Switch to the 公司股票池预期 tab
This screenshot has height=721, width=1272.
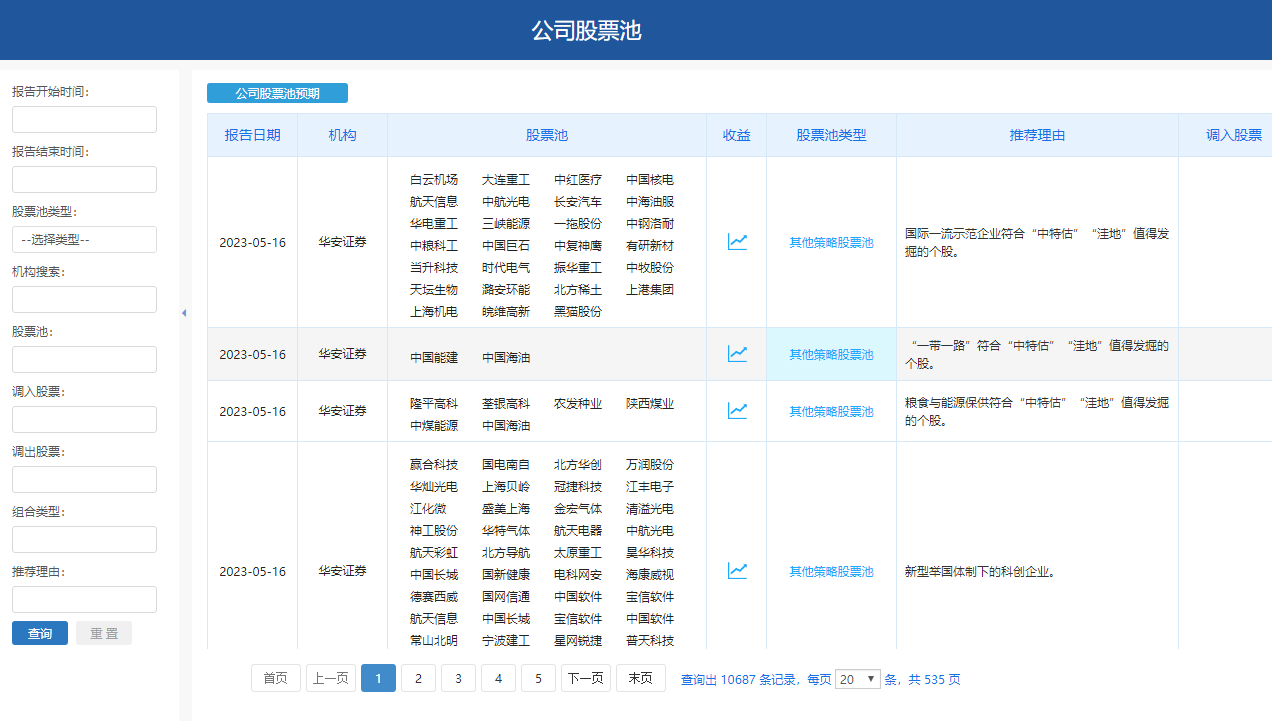(277, 93)
